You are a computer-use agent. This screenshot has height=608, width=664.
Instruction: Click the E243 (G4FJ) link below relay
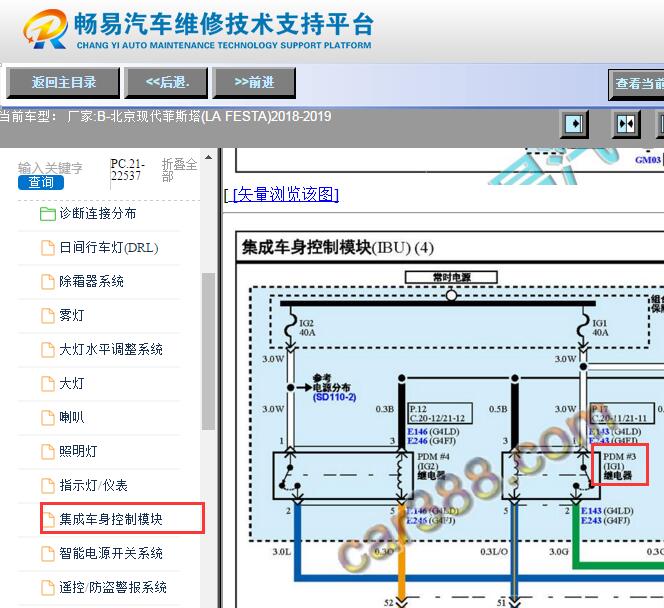click(605, 520)
